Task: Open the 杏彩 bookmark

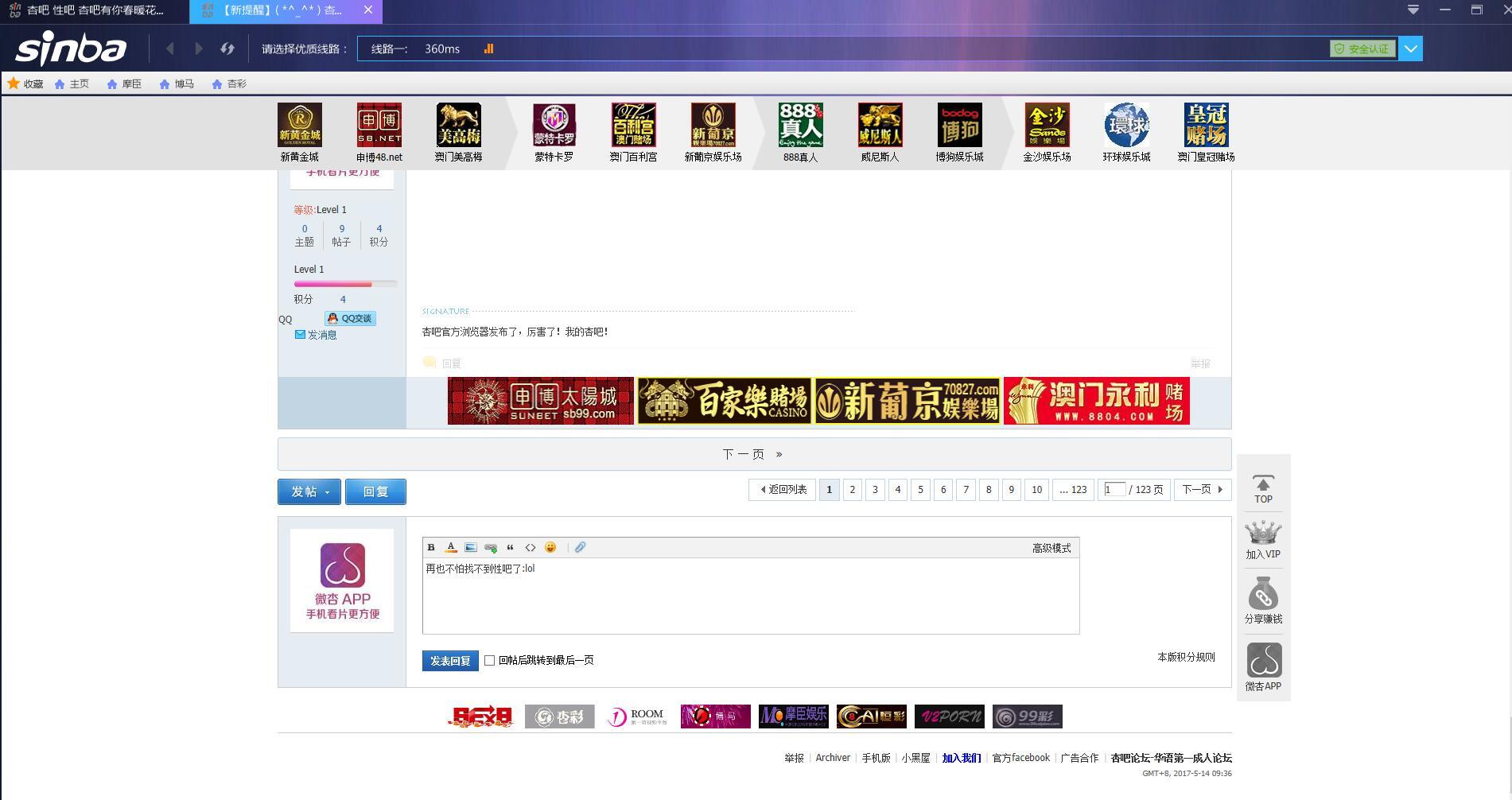Action: [x=229, y=83]
